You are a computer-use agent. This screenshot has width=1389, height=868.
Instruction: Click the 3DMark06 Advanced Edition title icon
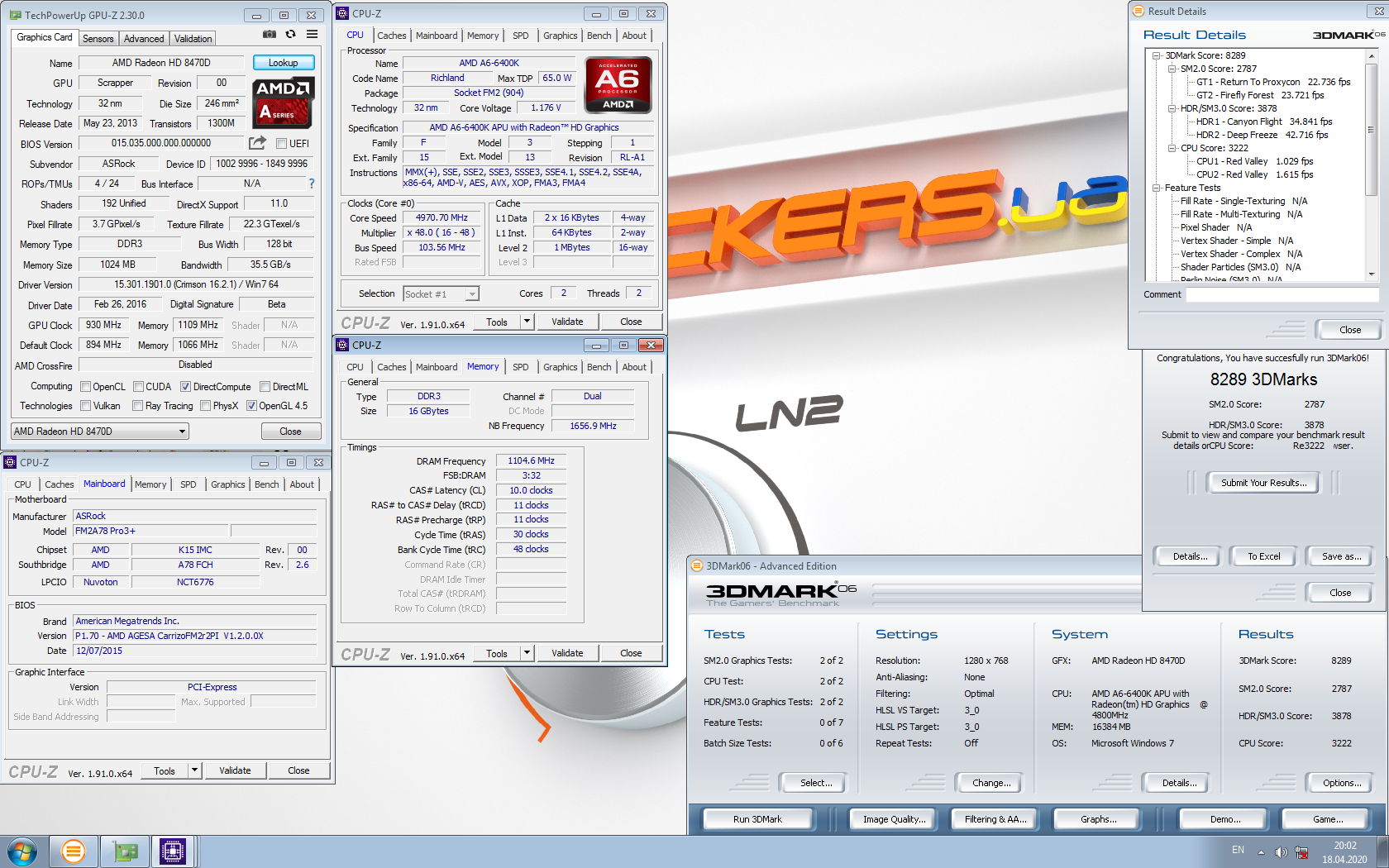pos(696,566)
